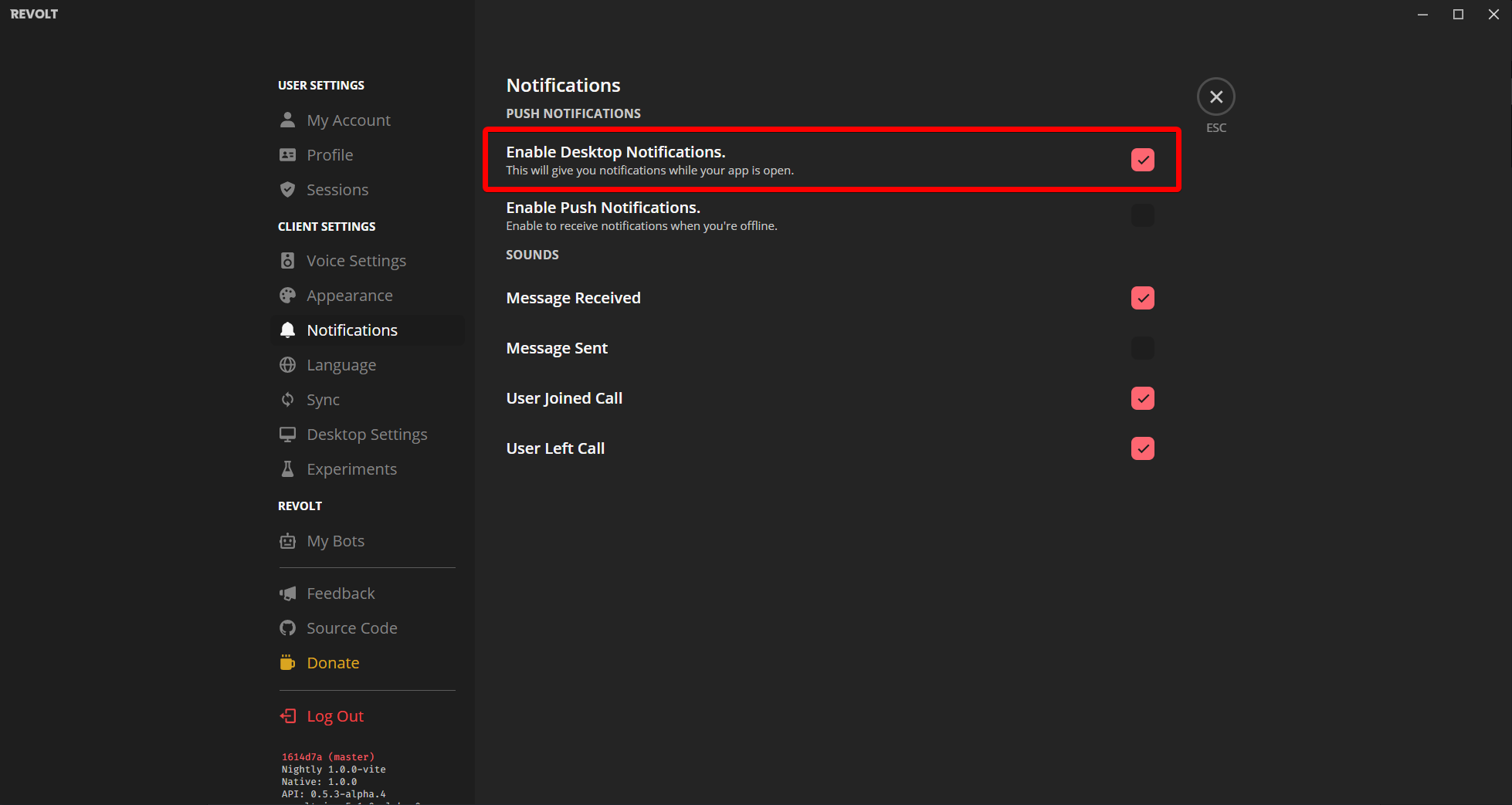Screen dimensions: 1512x805
Task: Open Language settings
Action: [368, 364]
